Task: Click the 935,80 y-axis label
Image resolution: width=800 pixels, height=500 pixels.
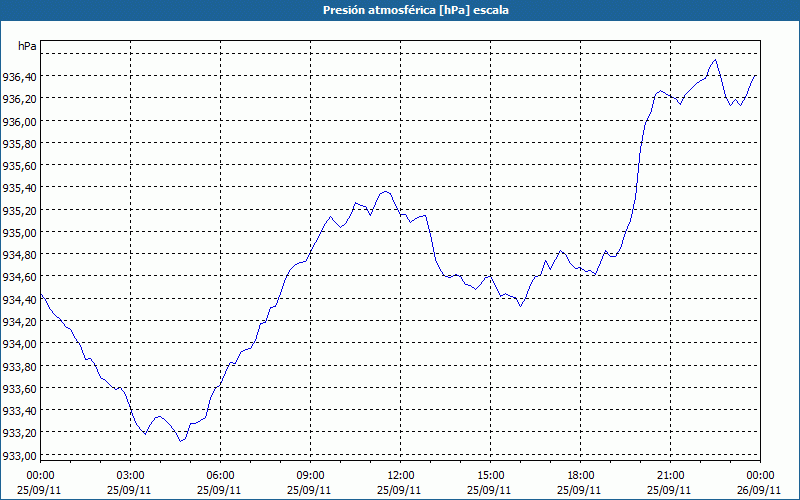Action: [19, 143]
